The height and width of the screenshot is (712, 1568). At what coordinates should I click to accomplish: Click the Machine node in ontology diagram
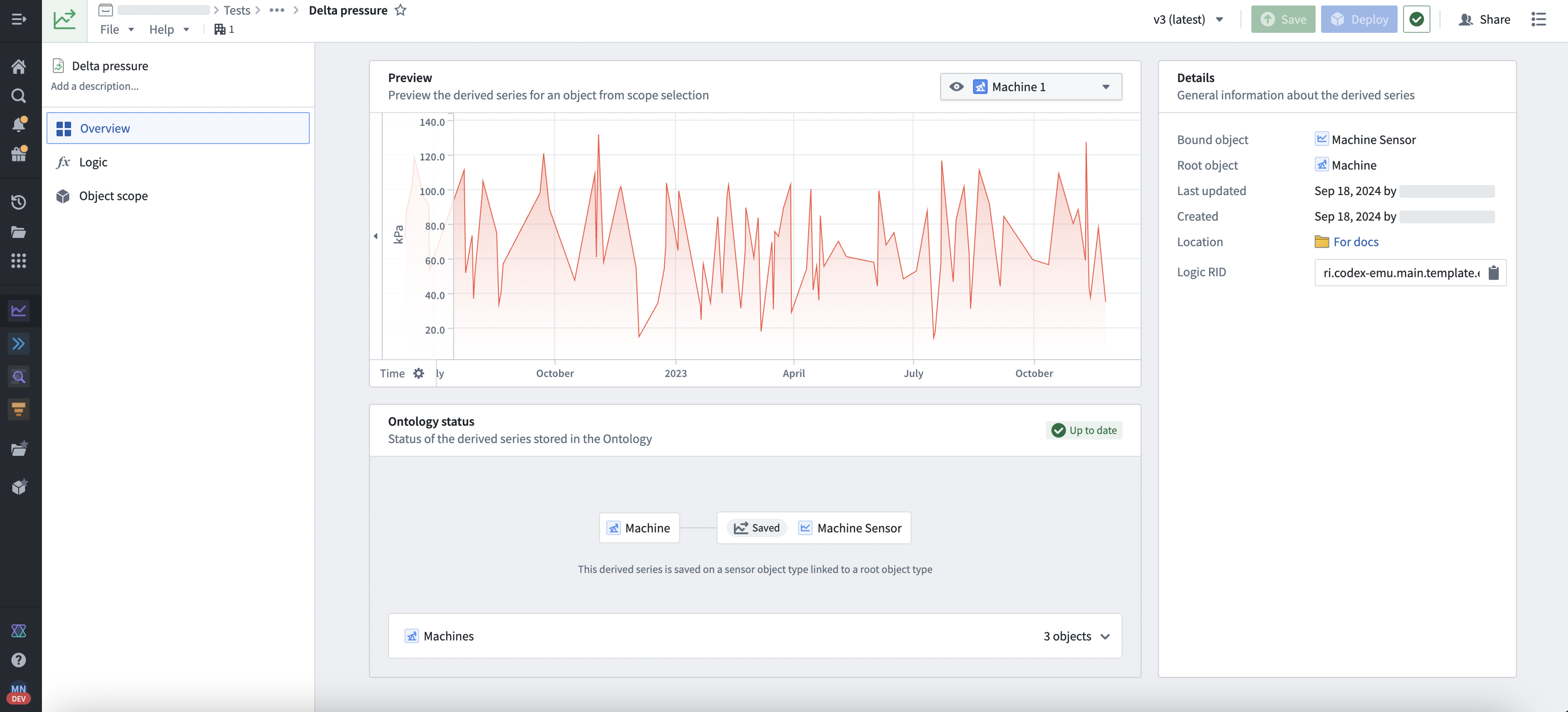tap(639, 528)
